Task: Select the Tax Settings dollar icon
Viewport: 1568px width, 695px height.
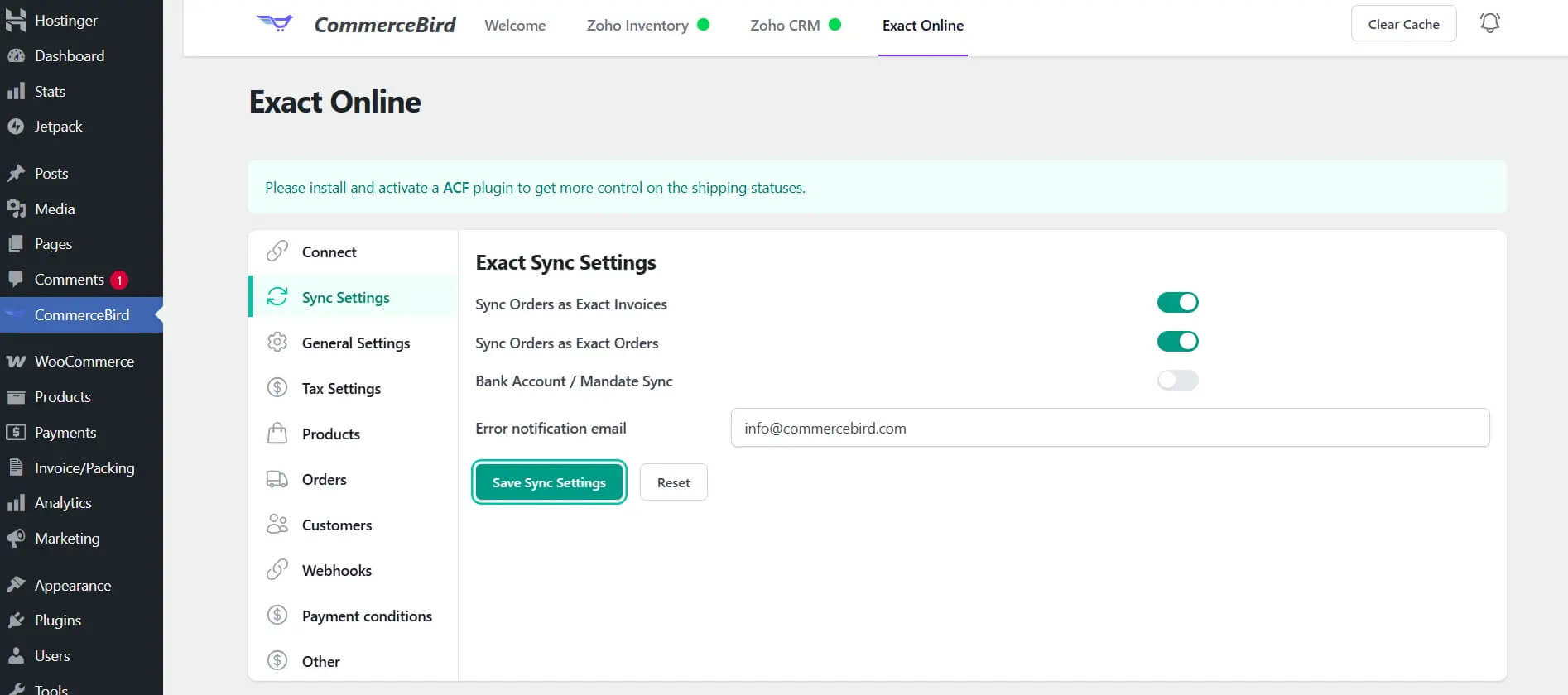Action: (x=277, y=388)
